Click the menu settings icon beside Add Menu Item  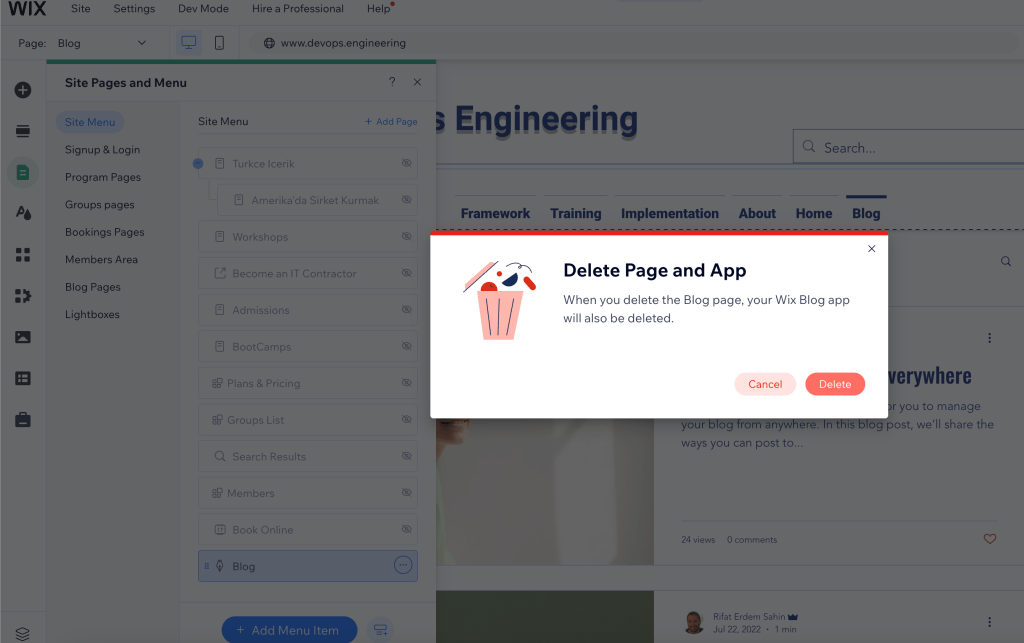[381, 630]
